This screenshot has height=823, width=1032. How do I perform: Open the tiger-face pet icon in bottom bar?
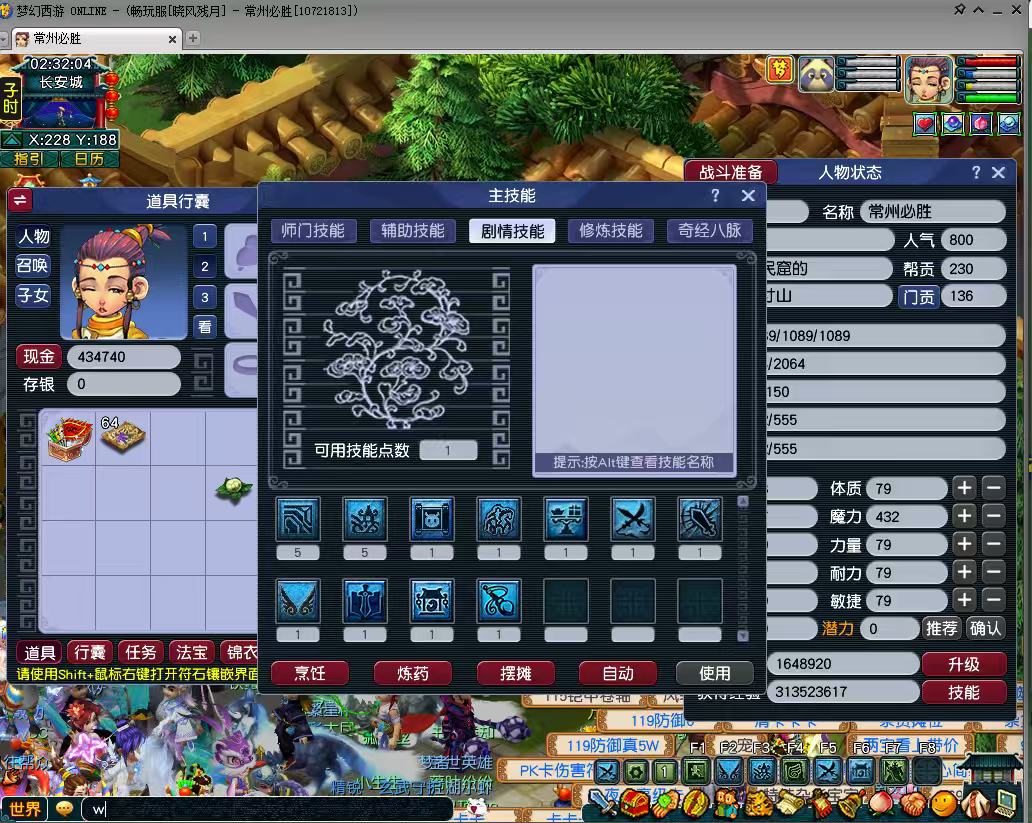coord(758,804)
